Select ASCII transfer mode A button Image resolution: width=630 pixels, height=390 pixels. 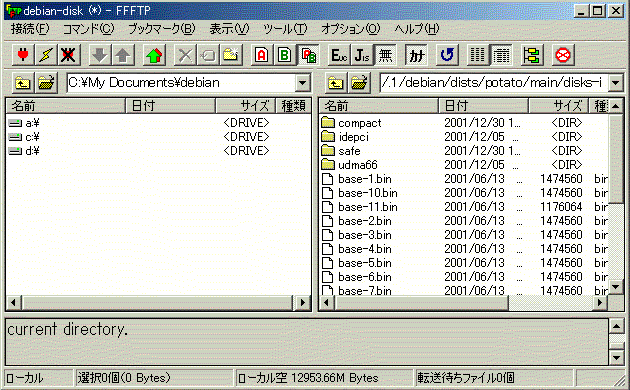click(x=262, y=55)
